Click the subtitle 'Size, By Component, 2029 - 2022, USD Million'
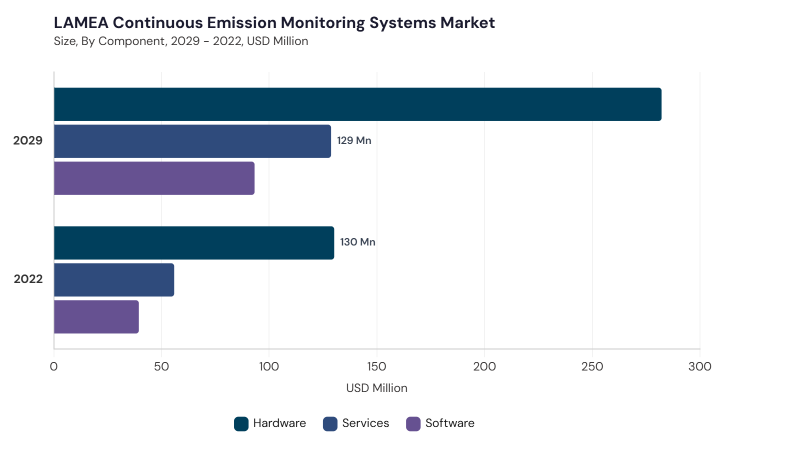800x450 pixels. point(181,41)
